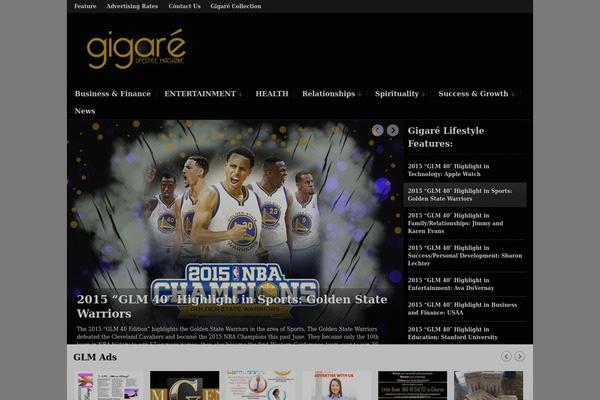Open the black text-heavy ad thumbnail
Viewport: 600px width, 400px height.
point(412,385)
